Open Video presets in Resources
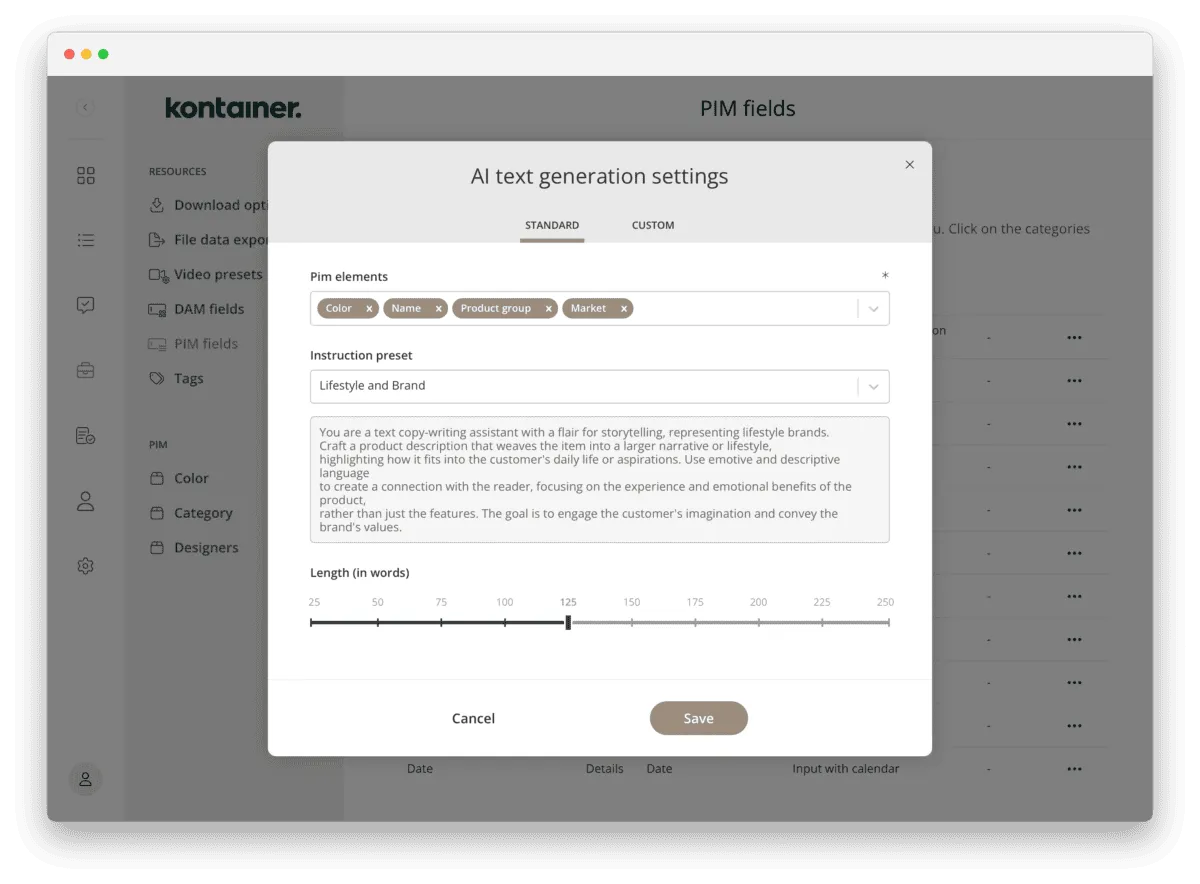Image resolution: width=1200 pixels, height=884 pixels. click(206, 274)
